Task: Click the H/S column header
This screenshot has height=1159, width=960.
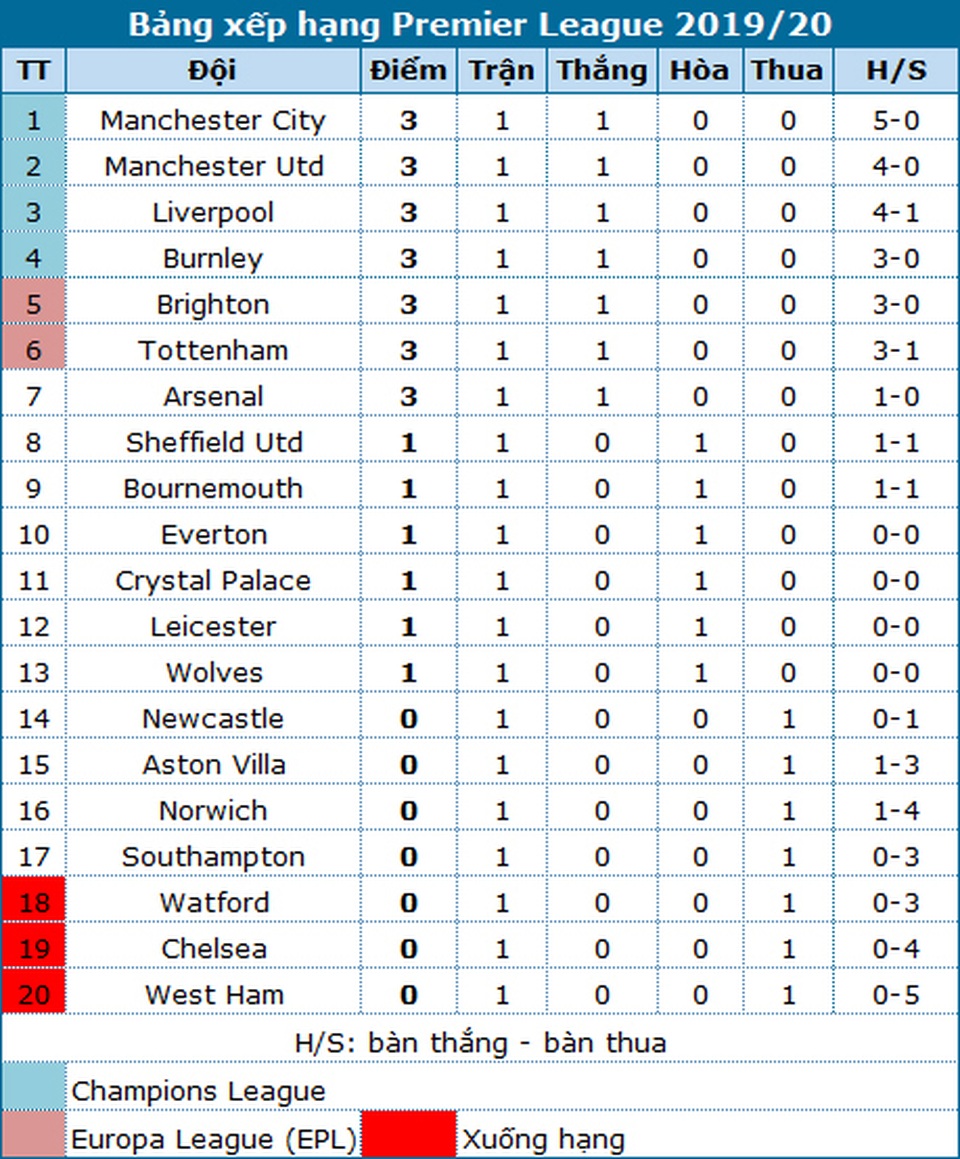Action: [x=895, y=71]
